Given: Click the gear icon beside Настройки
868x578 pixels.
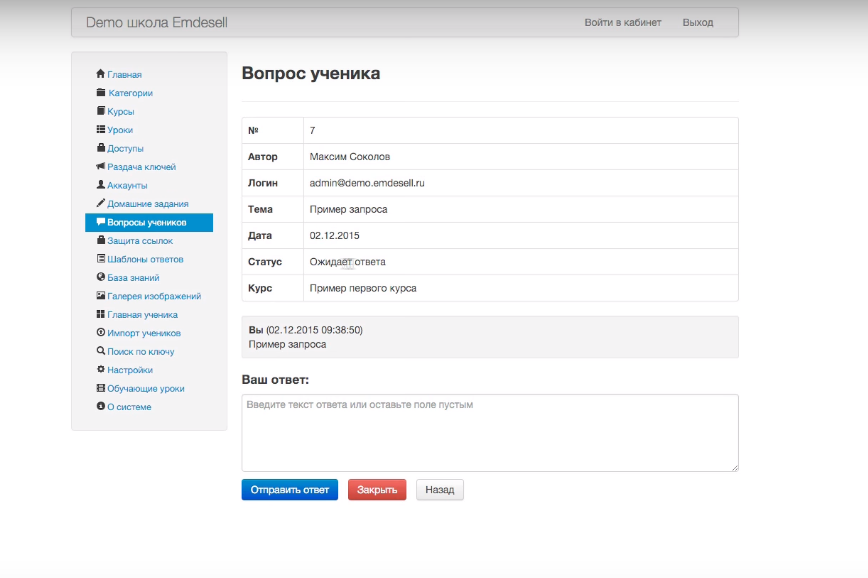Looking at the screenshot, I should [100, 370].
